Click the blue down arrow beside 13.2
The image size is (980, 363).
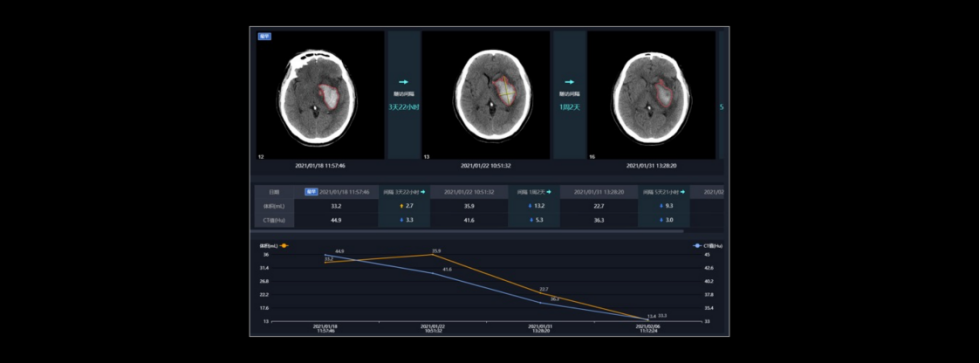point(529,205)
